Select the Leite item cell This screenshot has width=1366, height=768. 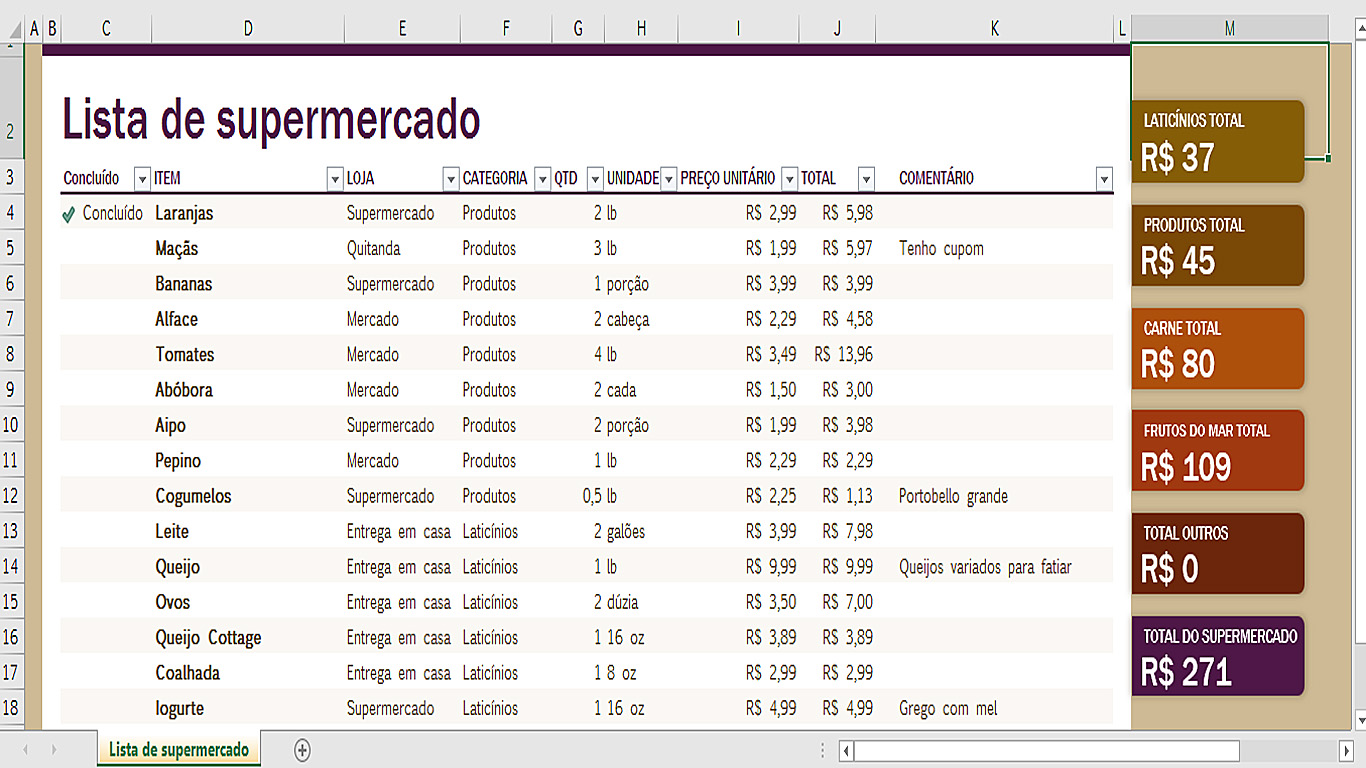pos(248,532)
